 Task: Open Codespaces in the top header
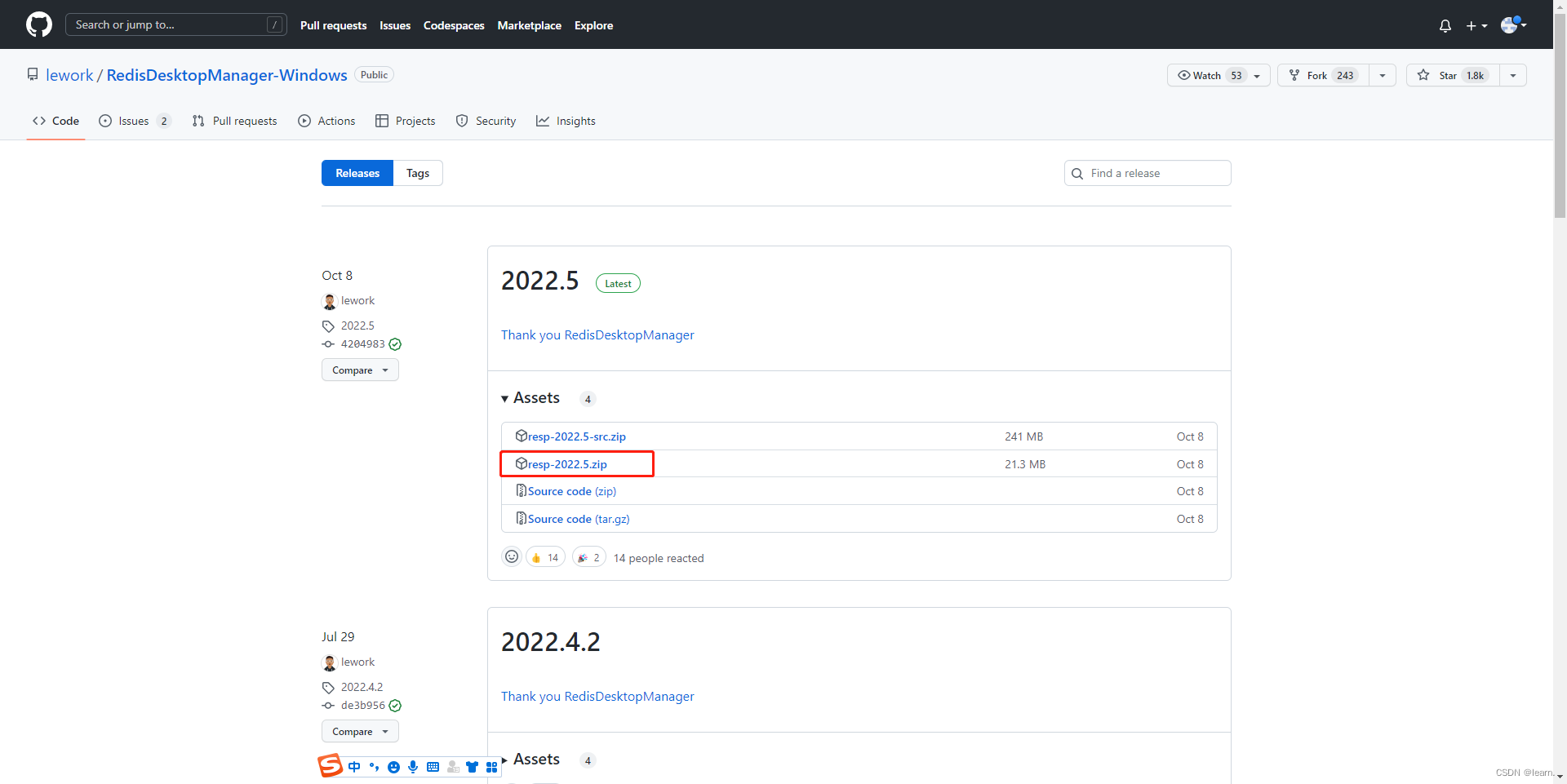click(x=454, y=25)
